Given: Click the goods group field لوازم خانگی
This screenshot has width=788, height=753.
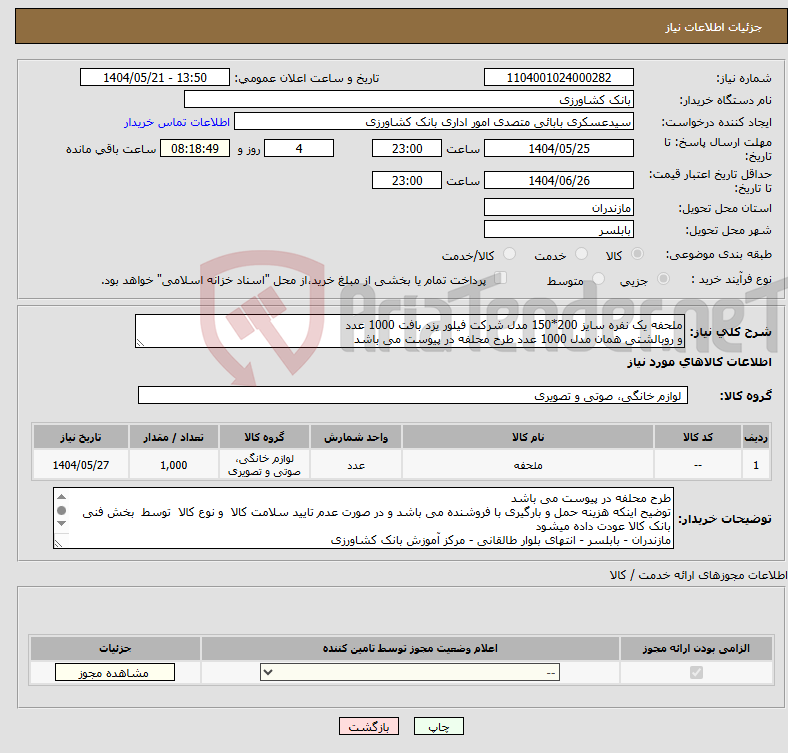Looking at the screenshot, I should (413, 396).
